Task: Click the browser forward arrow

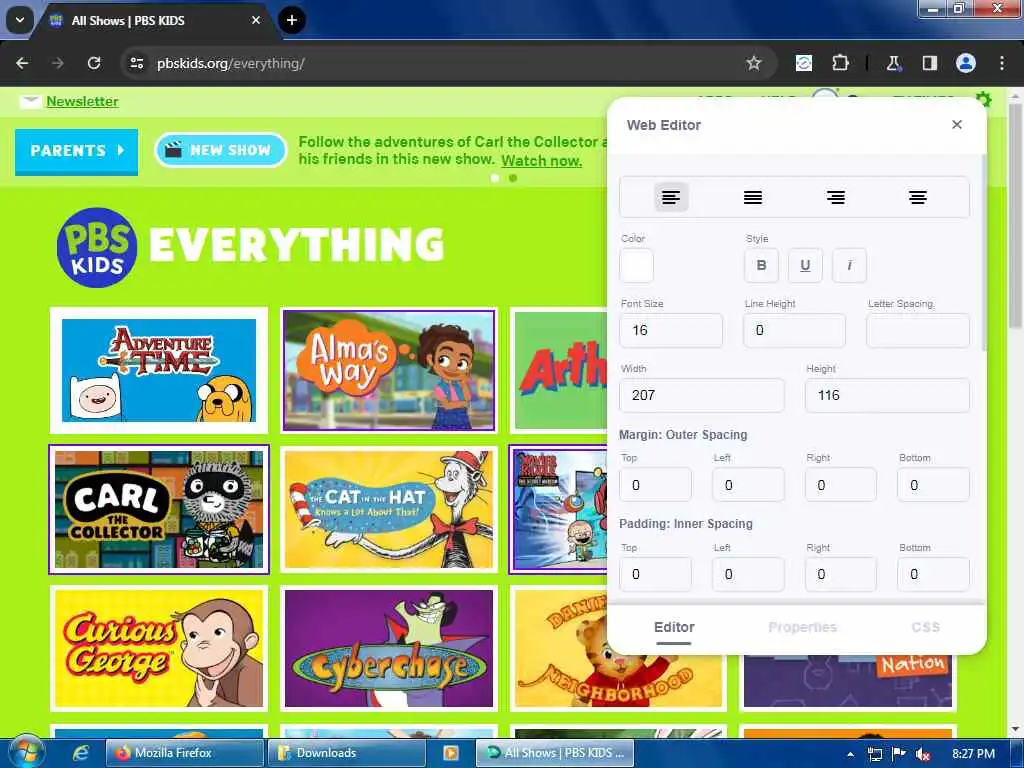Action: coord(58,63)
